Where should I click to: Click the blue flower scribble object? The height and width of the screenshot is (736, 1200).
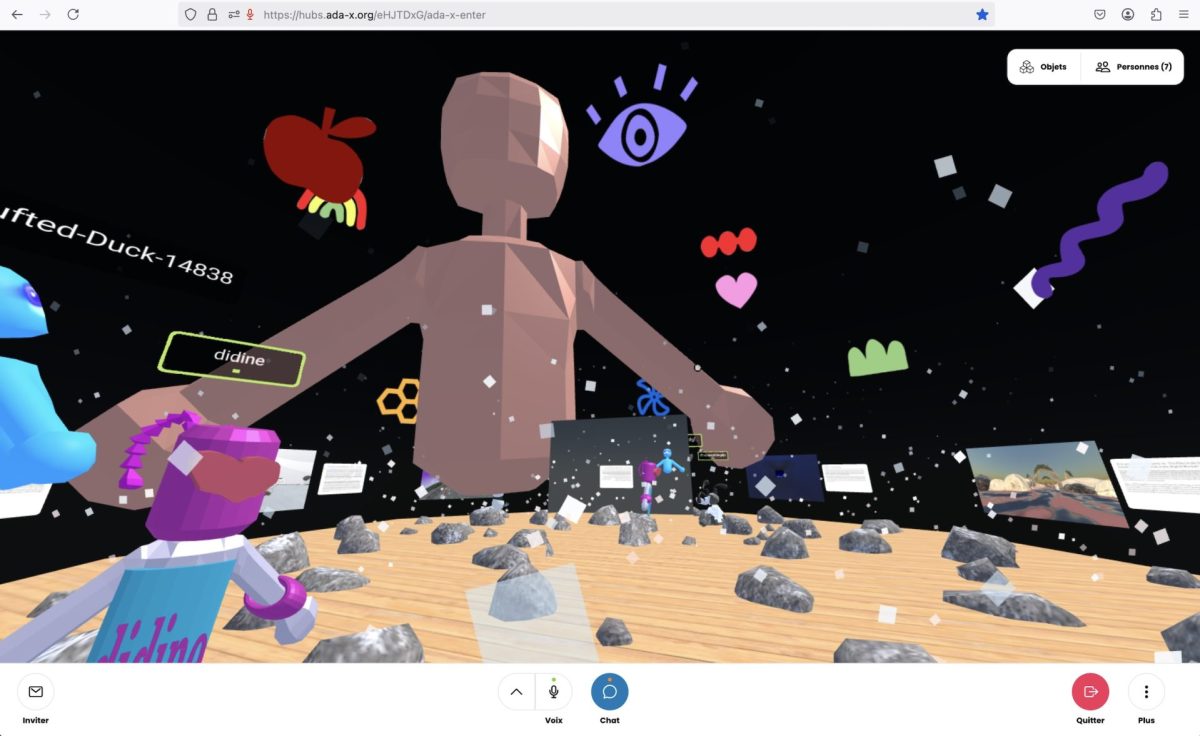tap(651, 397)
